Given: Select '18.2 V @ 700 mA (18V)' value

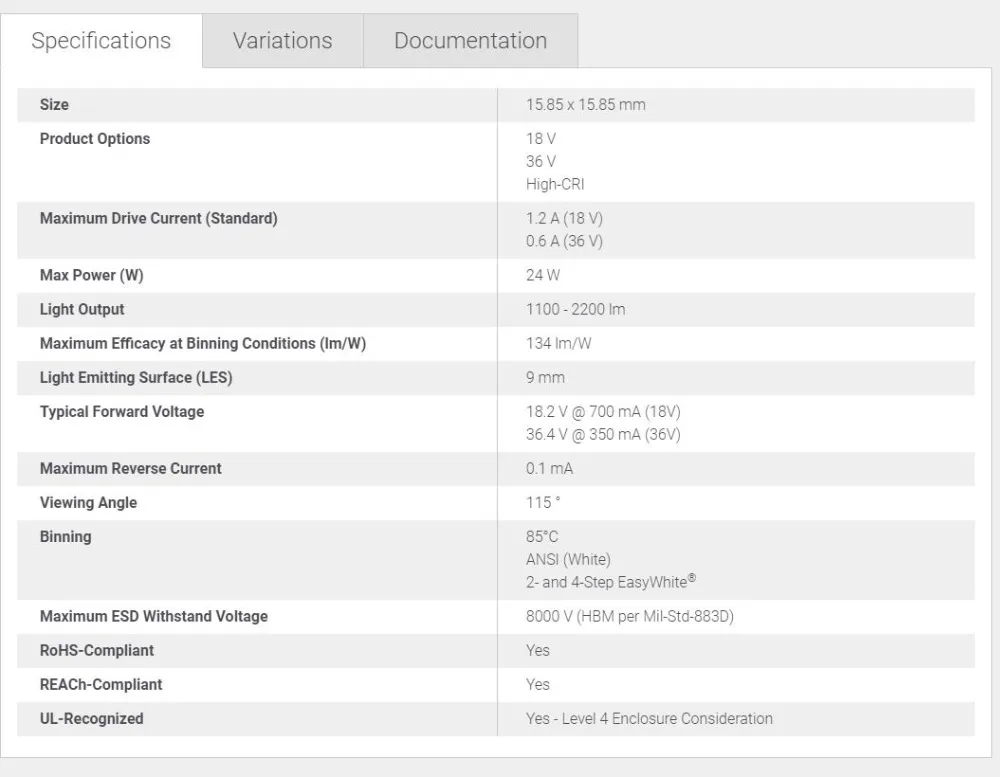Looking at the screenshot, I should pyautogui.click(x=603, y=412).
